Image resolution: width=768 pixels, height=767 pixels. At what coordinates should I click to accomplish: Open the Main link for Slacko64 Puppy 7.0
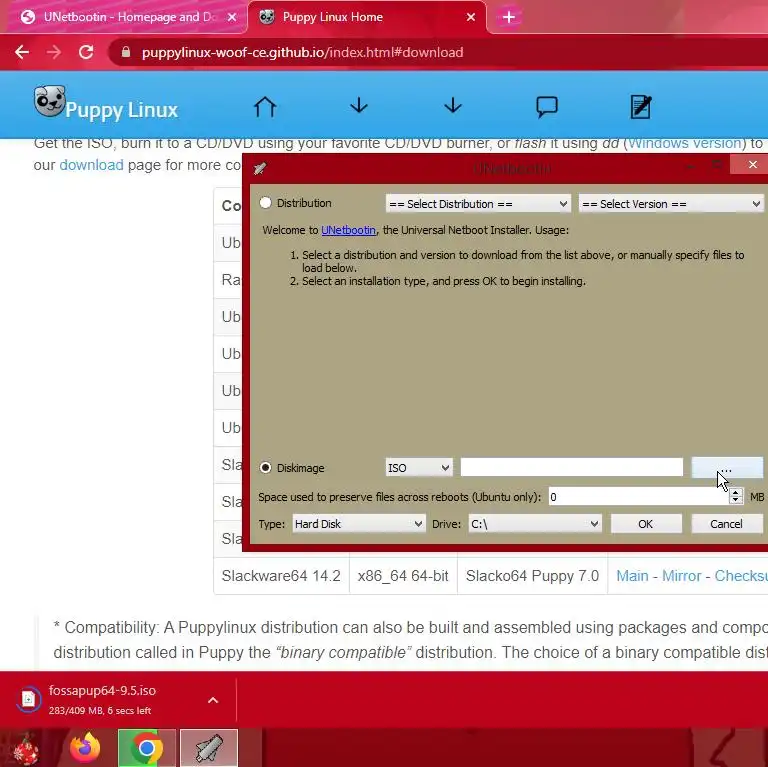pos(632,575)
